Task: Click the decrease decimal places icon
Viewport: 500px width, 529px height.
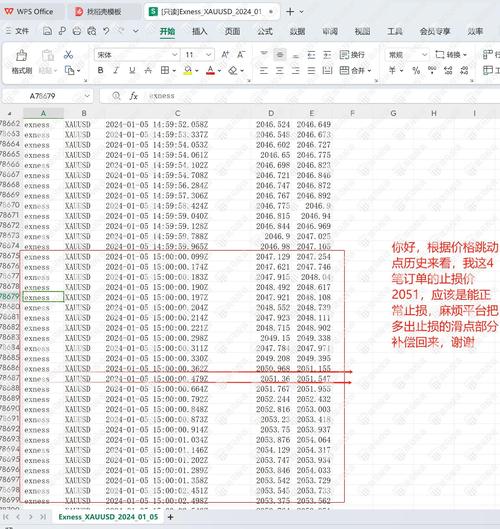Action: click(464, 71)
